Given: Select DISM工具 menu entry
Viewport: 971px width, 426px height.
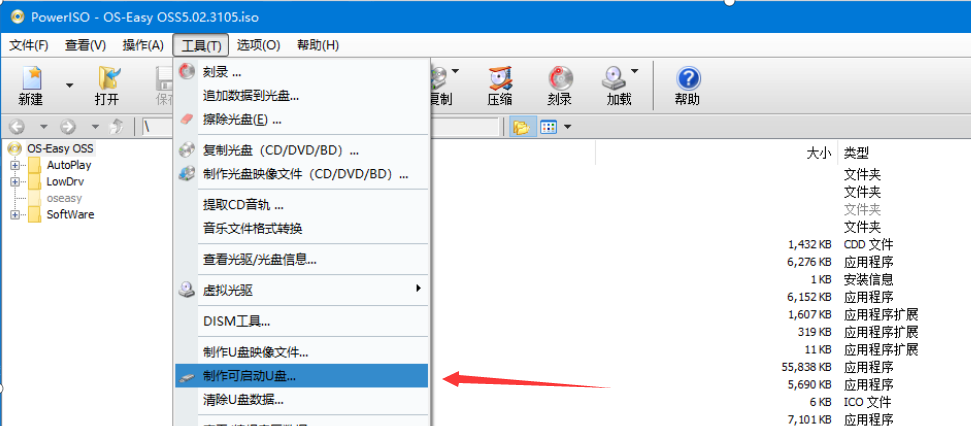Looking at the screenshot, I should pyautogui.click(x=236, y=321).
